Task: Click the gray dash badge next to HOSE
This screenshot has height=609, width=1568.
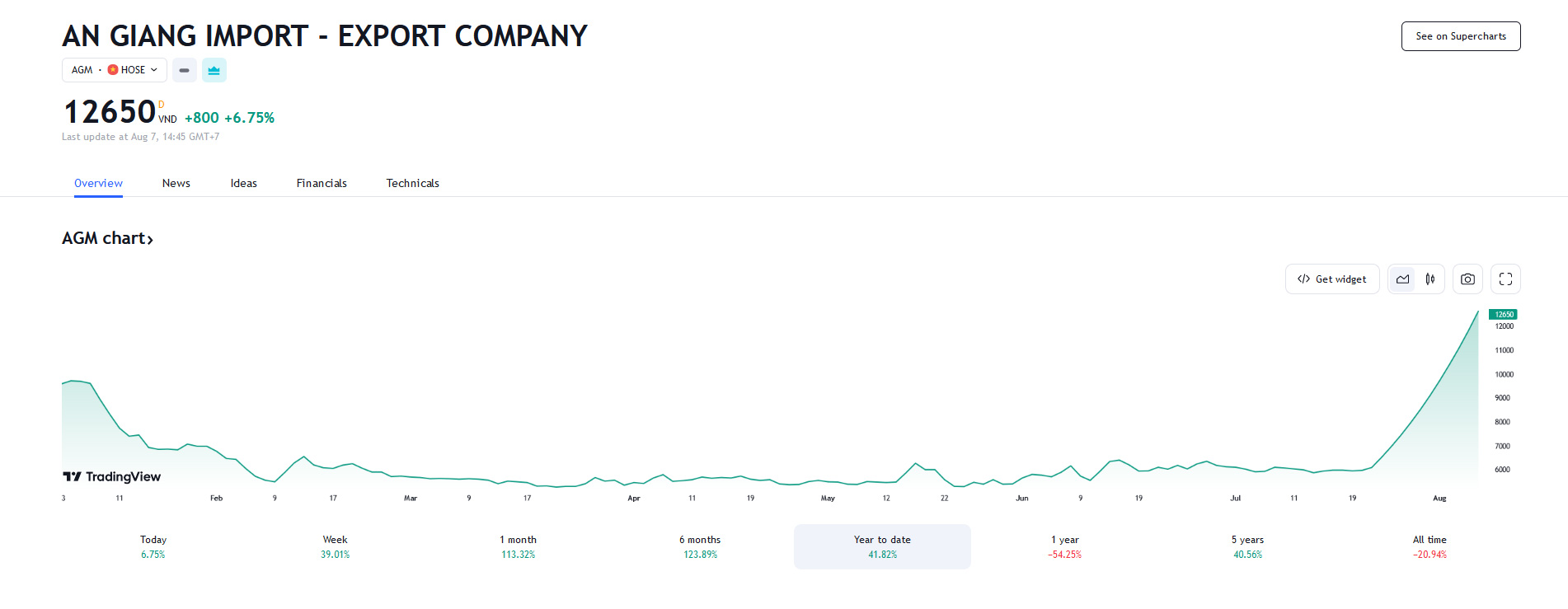Action: [x=184, y=70]
